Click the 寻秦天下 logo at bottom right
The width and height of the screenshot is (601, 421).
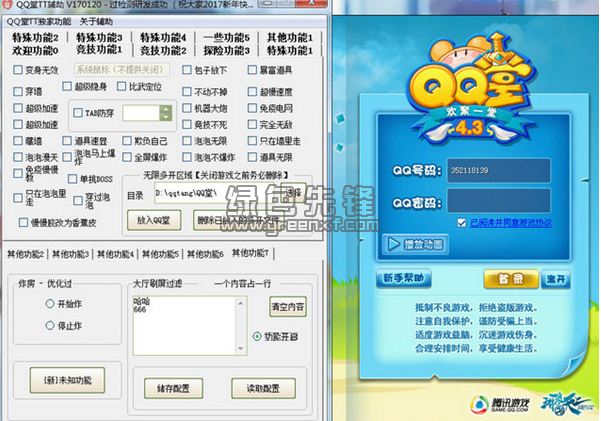[569, 404]
